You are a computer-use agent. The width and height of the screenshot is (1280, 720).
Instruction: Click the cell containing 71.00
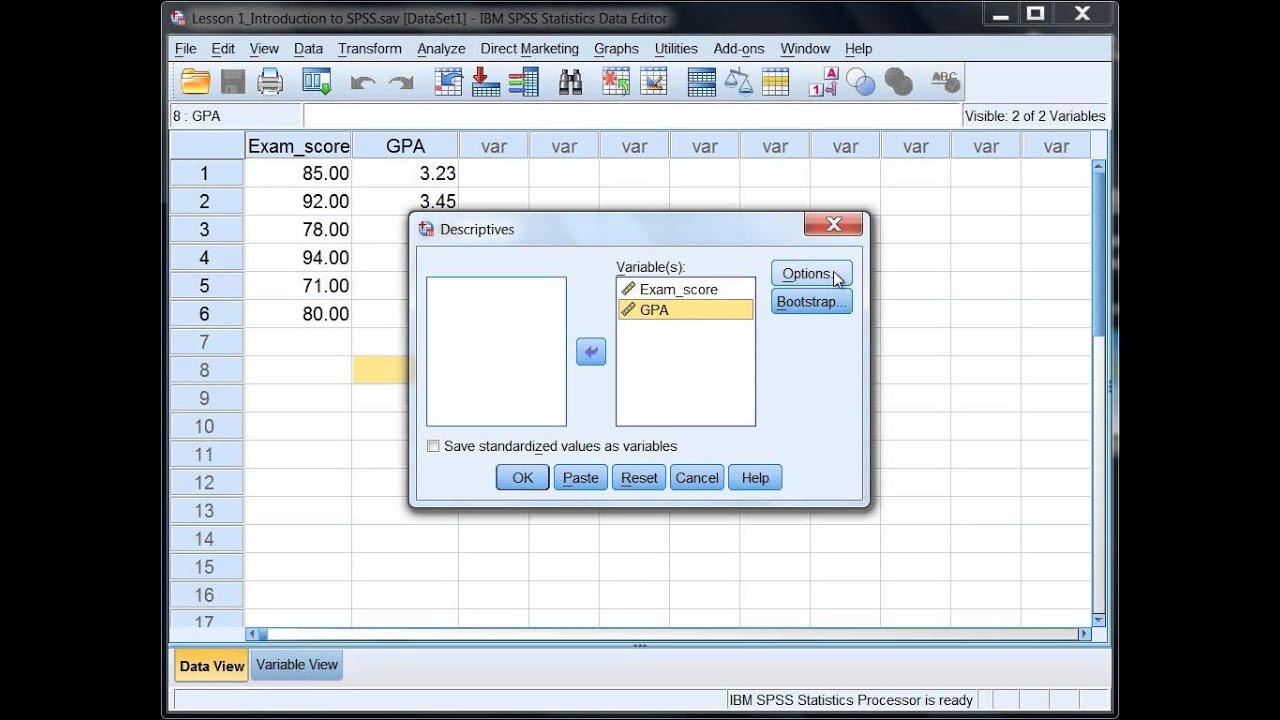click(298, 285)
